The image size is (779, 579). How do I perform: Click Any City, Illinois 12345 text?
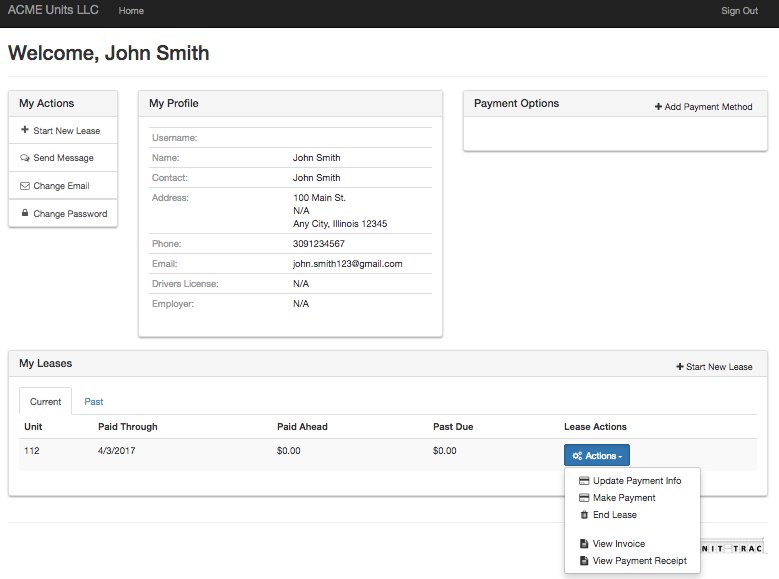340,224
